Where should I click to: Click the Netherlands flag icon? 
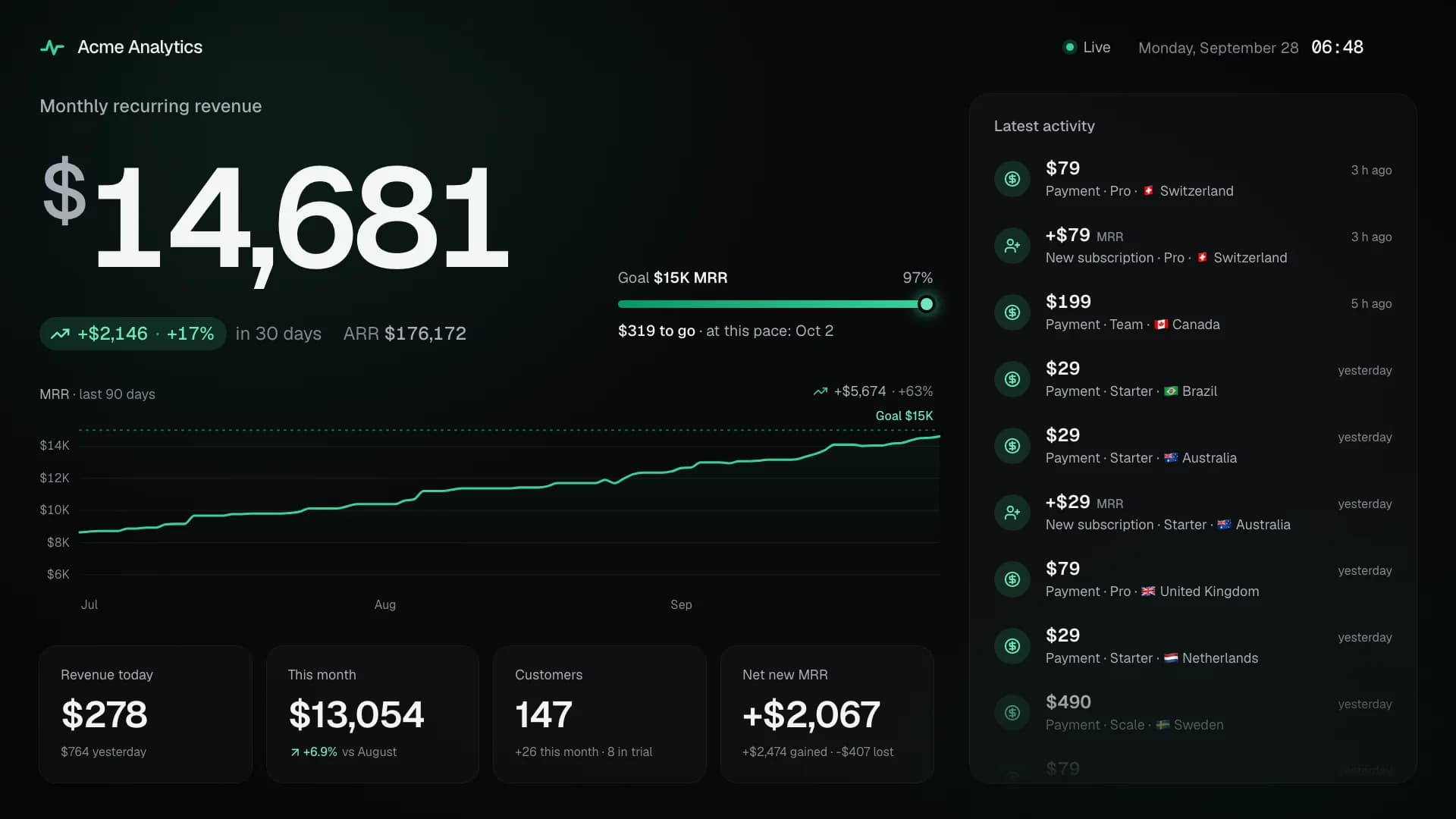[1171, 658]
